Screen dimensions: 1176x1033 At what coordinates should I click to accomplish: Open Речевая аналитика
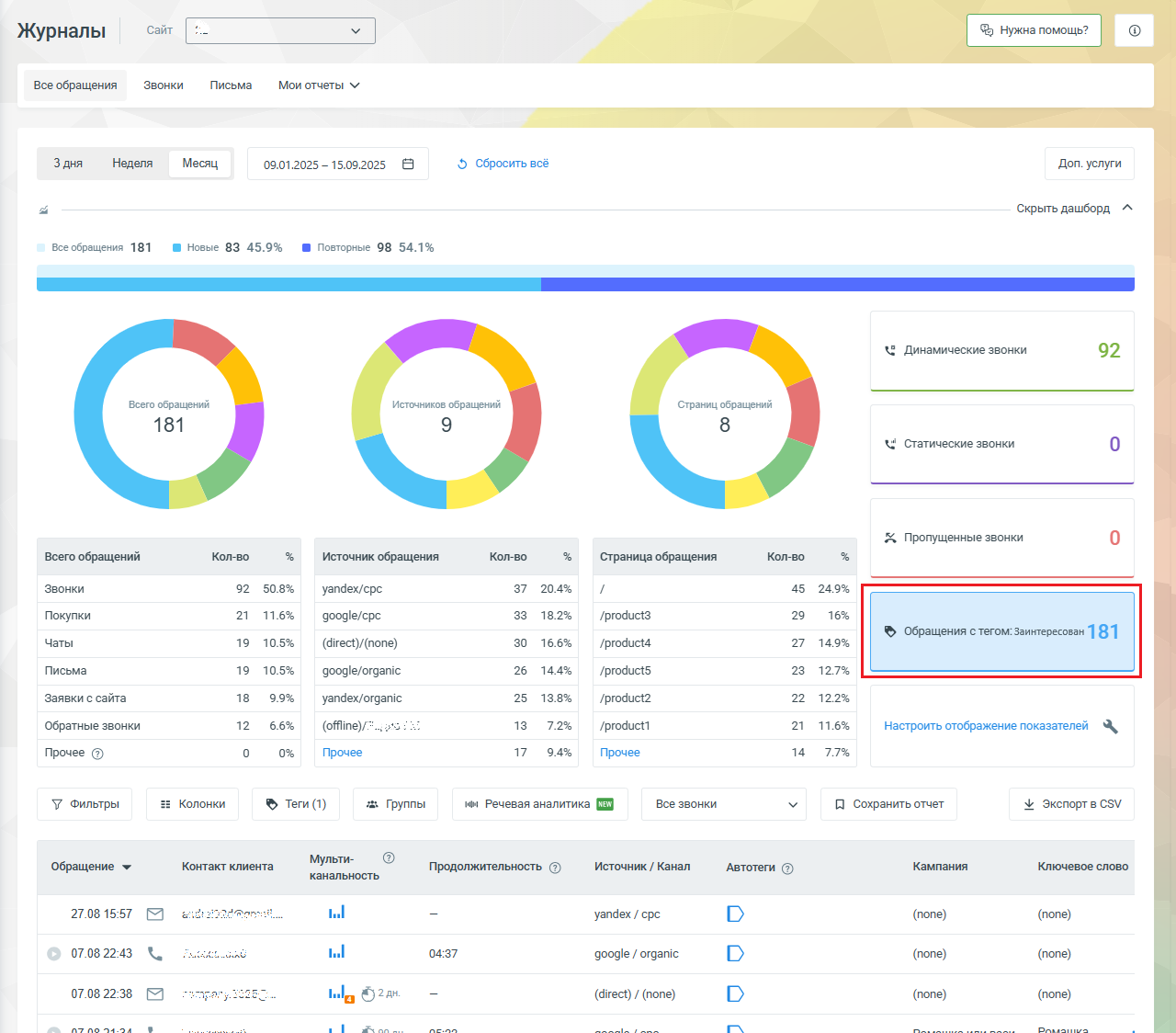coord(540,804)
